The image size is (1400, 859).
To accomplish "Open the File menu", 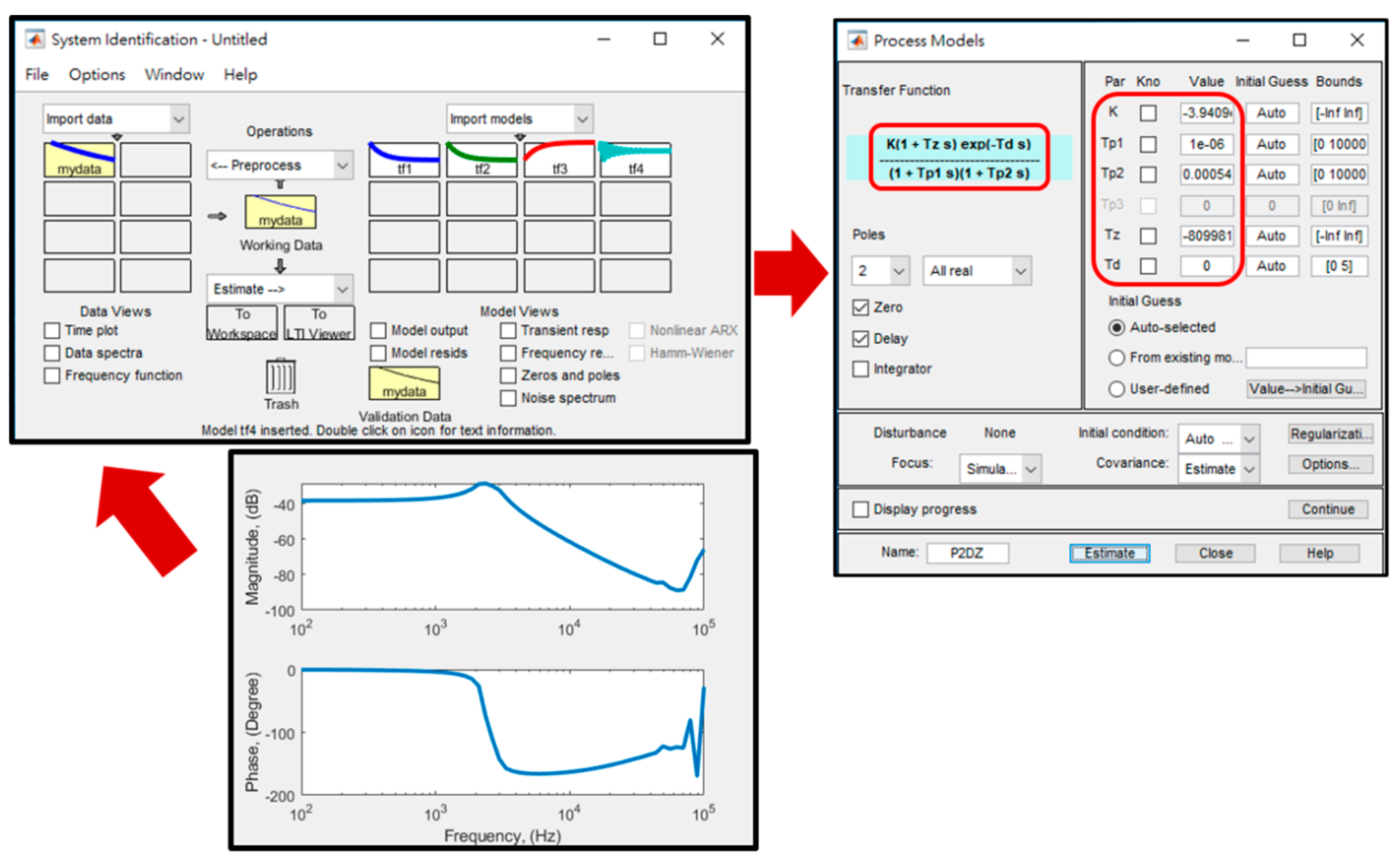I will [37, 75].
